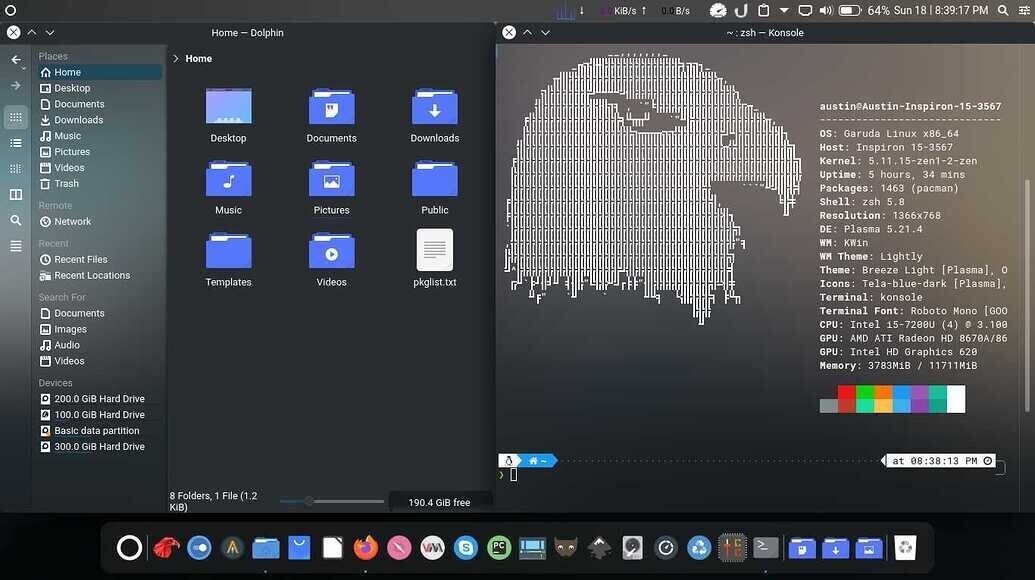1035x580 pixels.
Task: Search for Audio in sidebar
Action: click(x=100, y=344)
